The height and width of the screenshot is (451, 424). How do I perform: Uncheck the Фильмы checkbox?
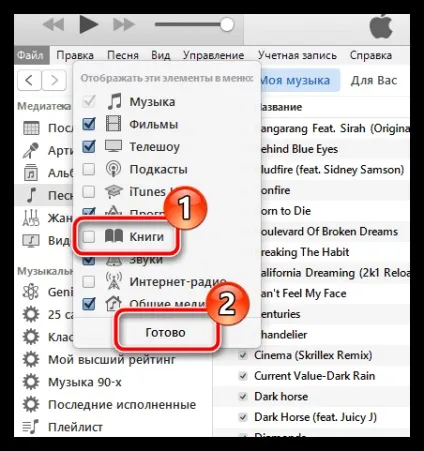pos(89,124)
